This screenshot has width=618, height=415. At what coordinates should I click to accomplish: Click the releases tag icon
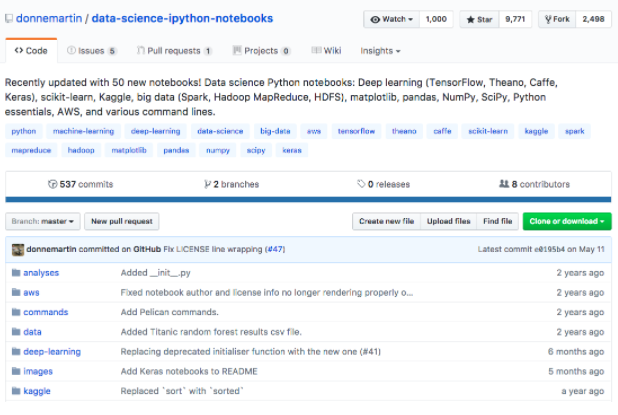point(361,184)
